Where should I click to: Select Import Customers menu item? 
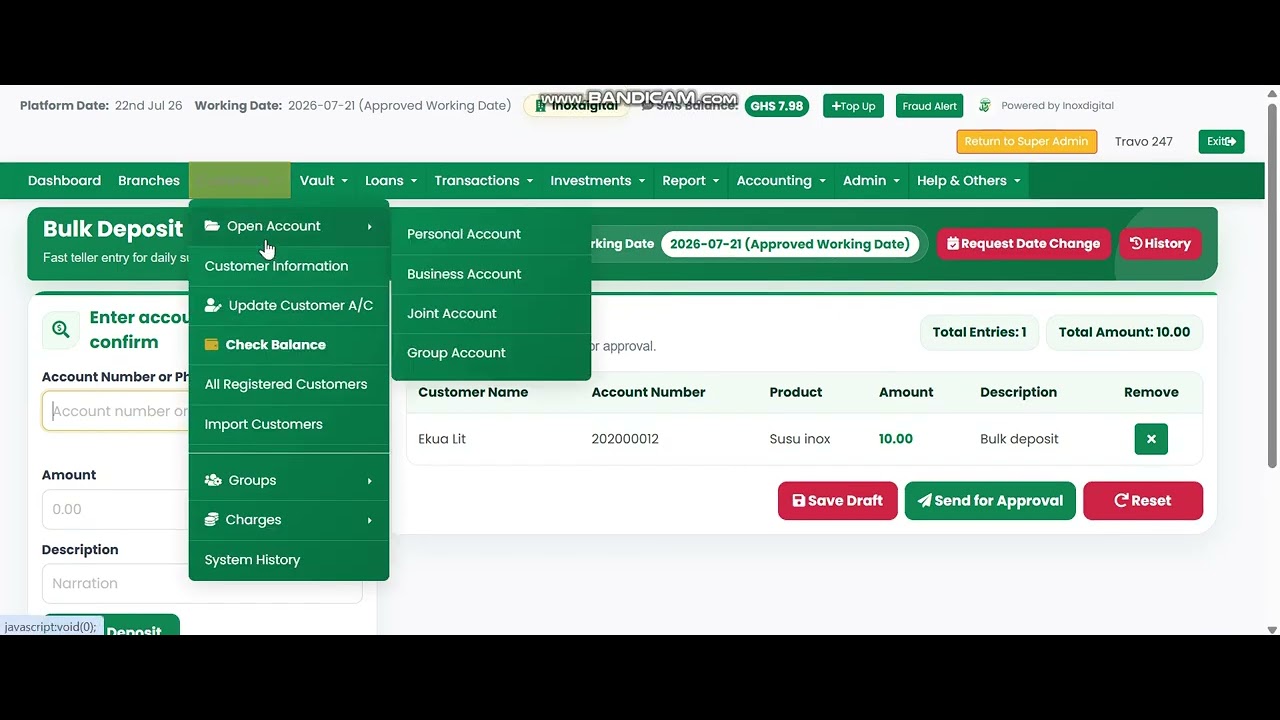coord(288,424)
